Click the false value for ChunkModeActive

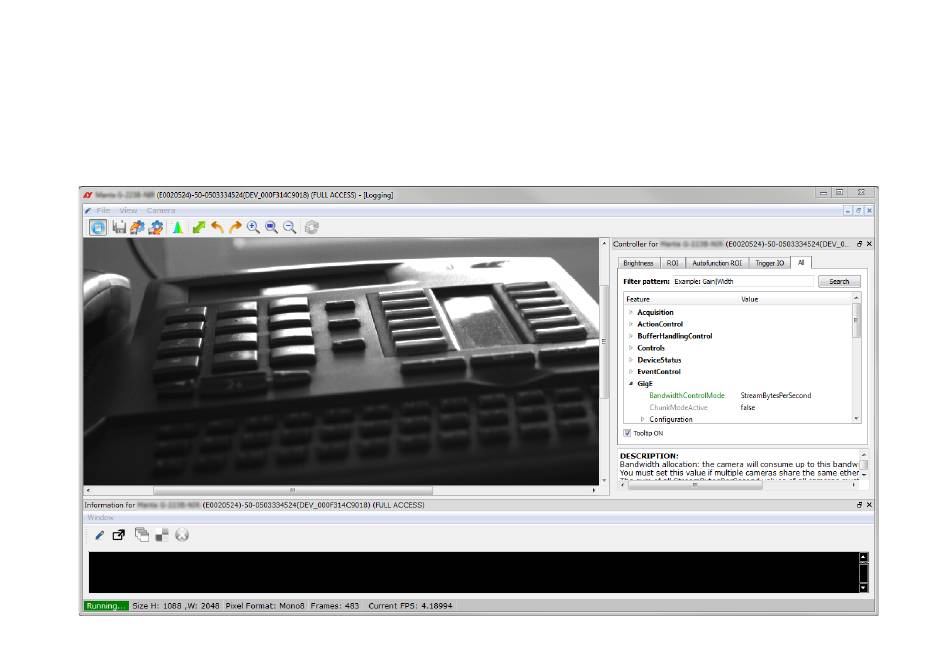(x=748, y=408)
